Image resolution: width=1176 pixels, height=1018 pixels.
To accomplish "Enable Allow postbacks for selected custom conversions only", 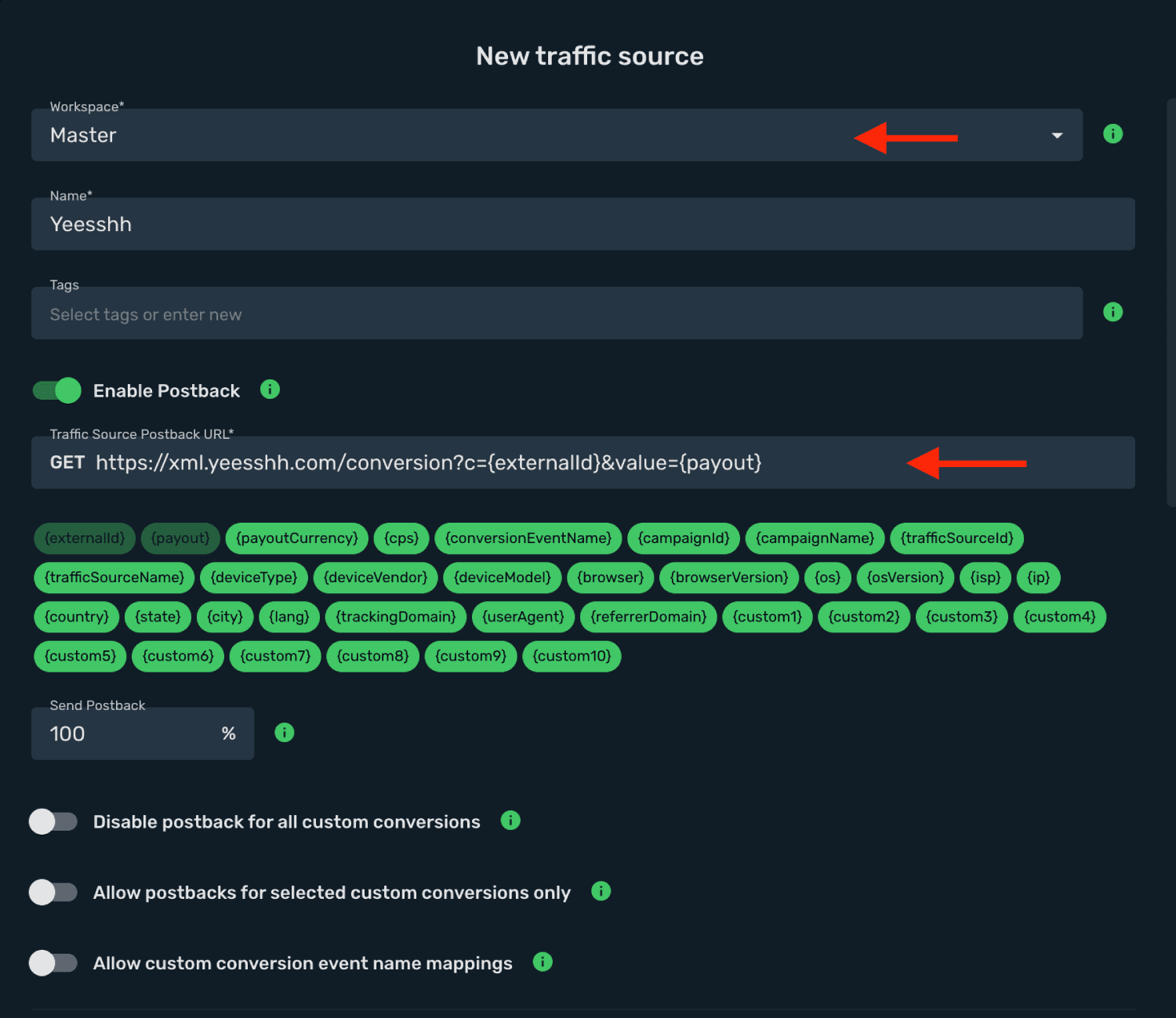I will click(x=53, y=892).
